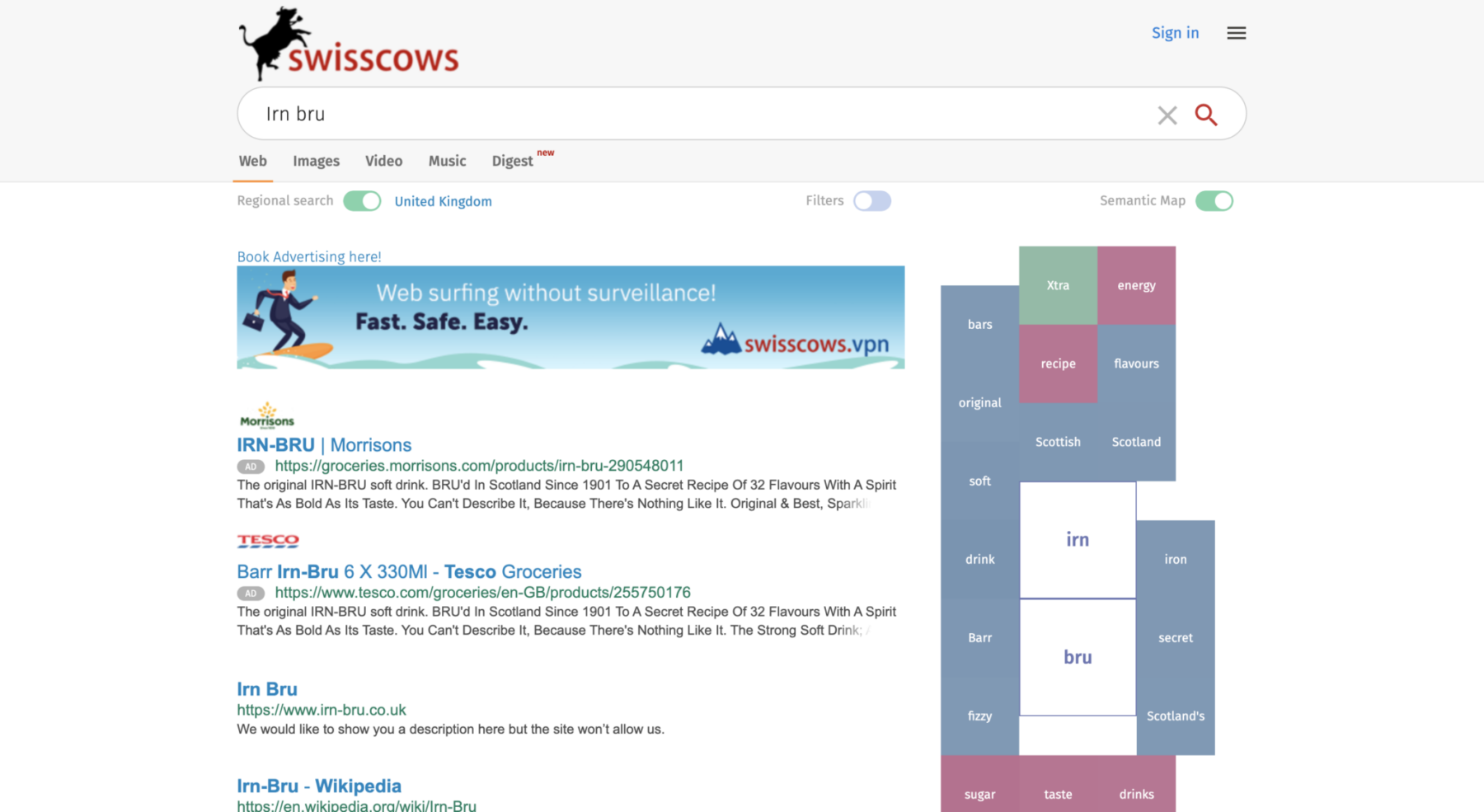
Task: Open the hamburger menu
Action: click(1236, 33)
